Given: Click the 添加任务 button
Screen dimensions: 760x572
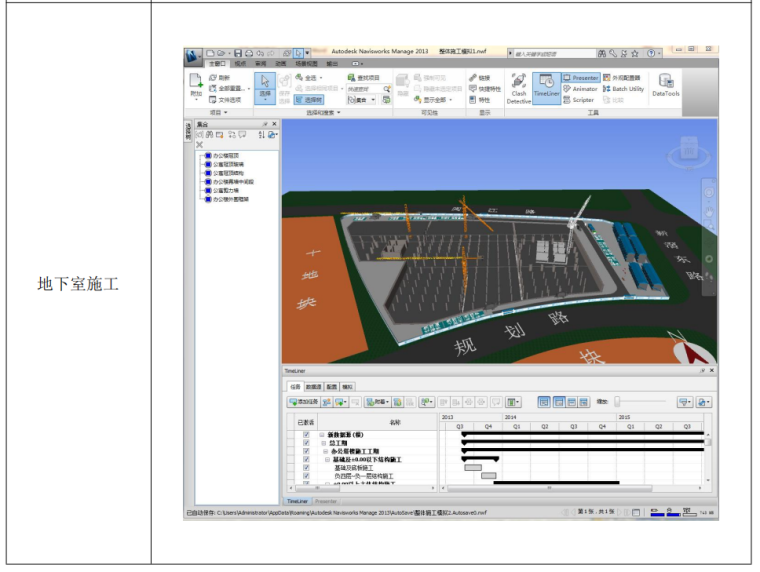Looking at the screenshot, I should point(302,401).
